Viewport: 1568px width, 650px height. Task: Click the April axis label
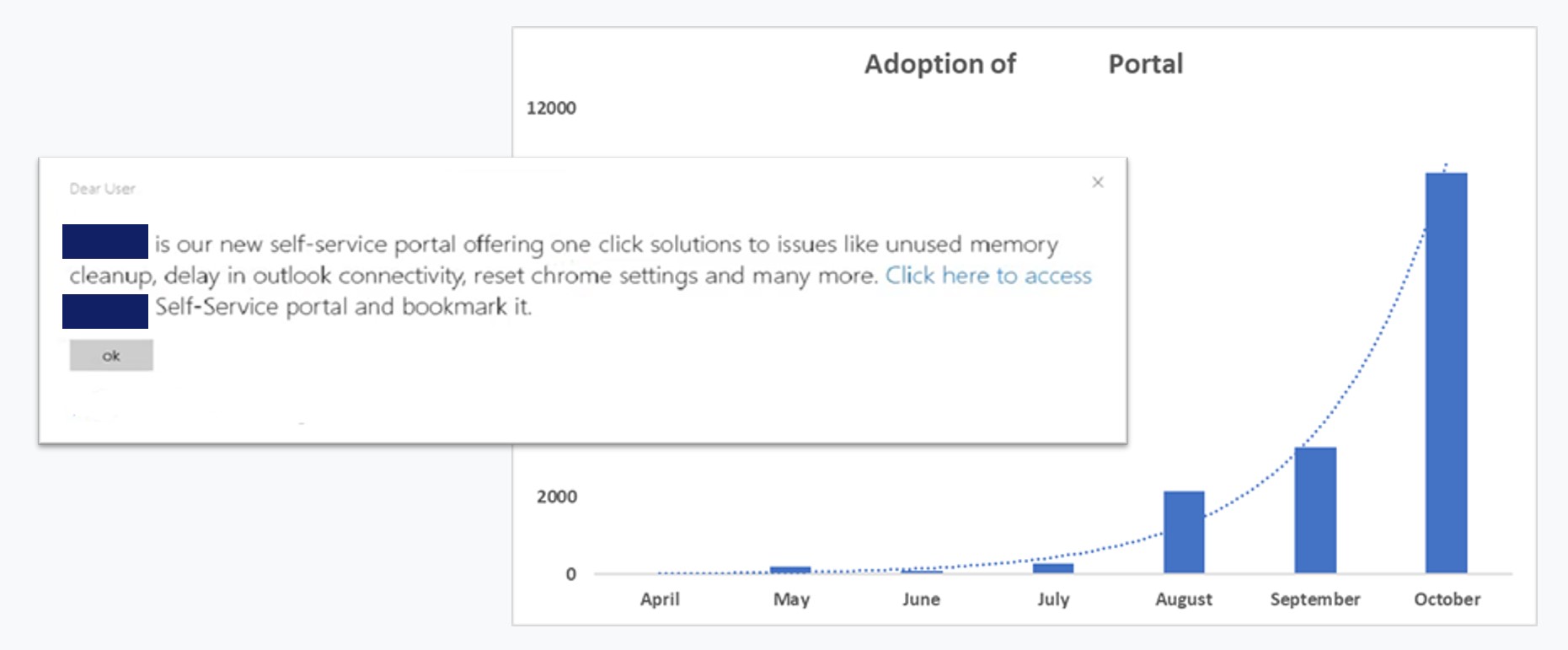click(x=659, y=599)
